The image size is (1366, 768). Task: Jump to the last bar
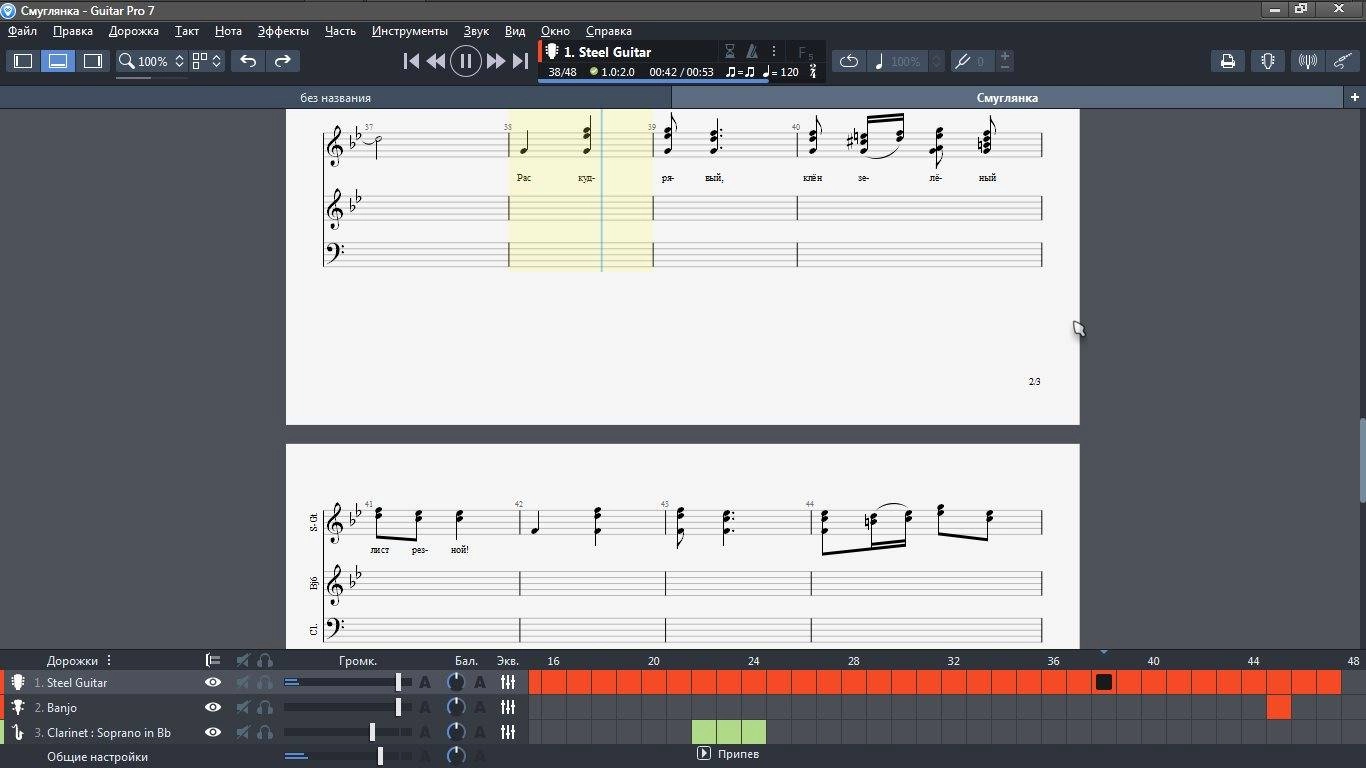(x=520, y=61)
